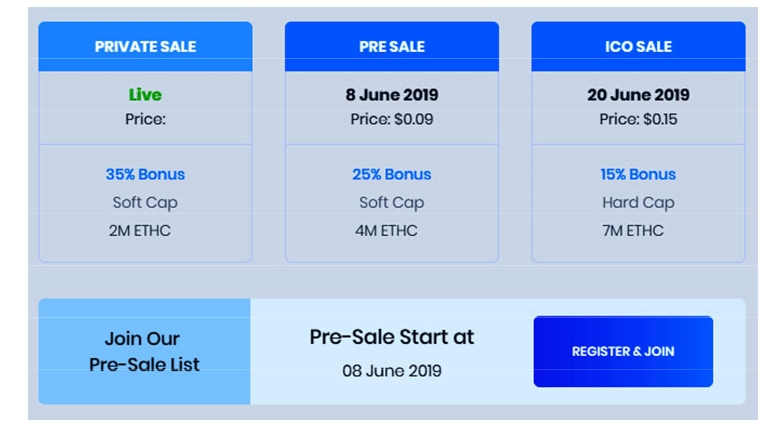
Task: Click the 35% Bonus link
Action: pos(145,174)
